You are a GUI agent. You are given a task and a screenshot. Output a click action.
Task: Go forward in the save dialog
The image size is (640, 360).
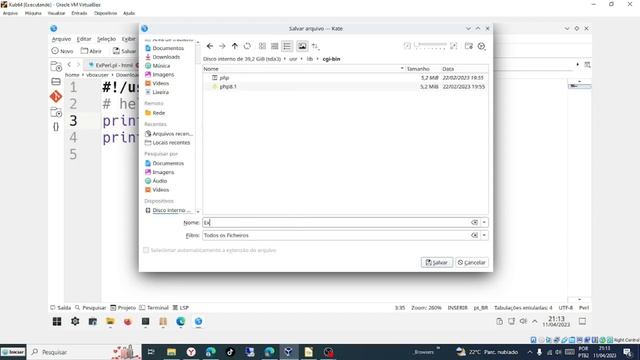click(x=222, y=46)
